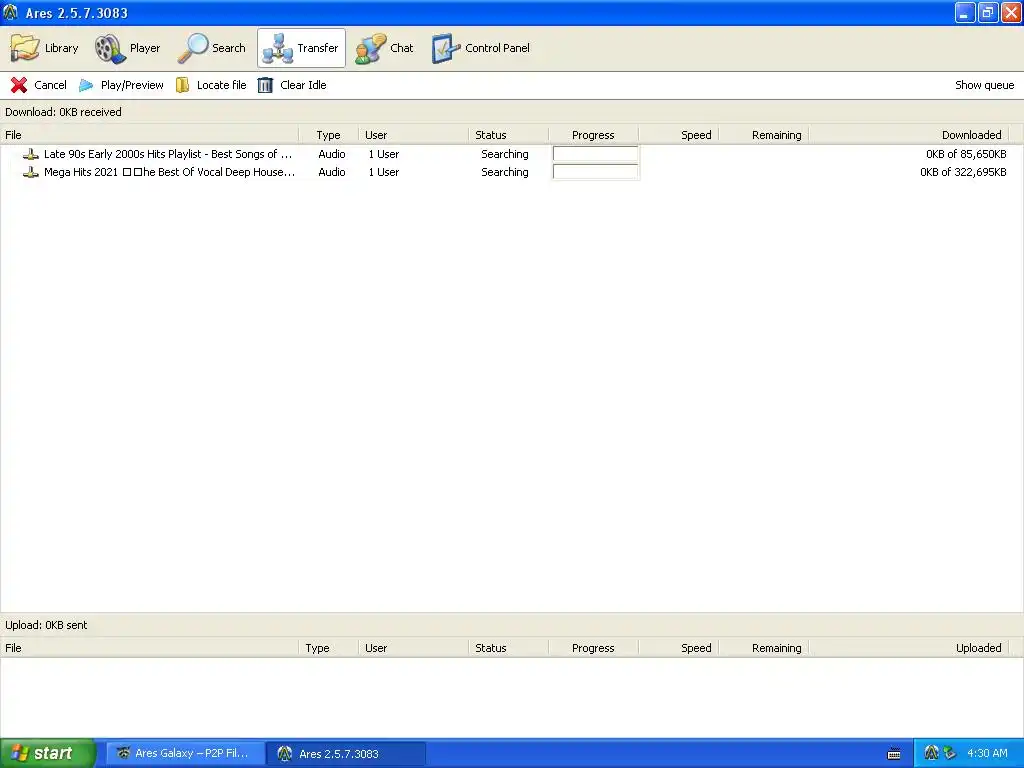Click Audio type cell of Mega Hits row
The width and height of the screenshot is (1024, 768).
[x=332, y=172]
